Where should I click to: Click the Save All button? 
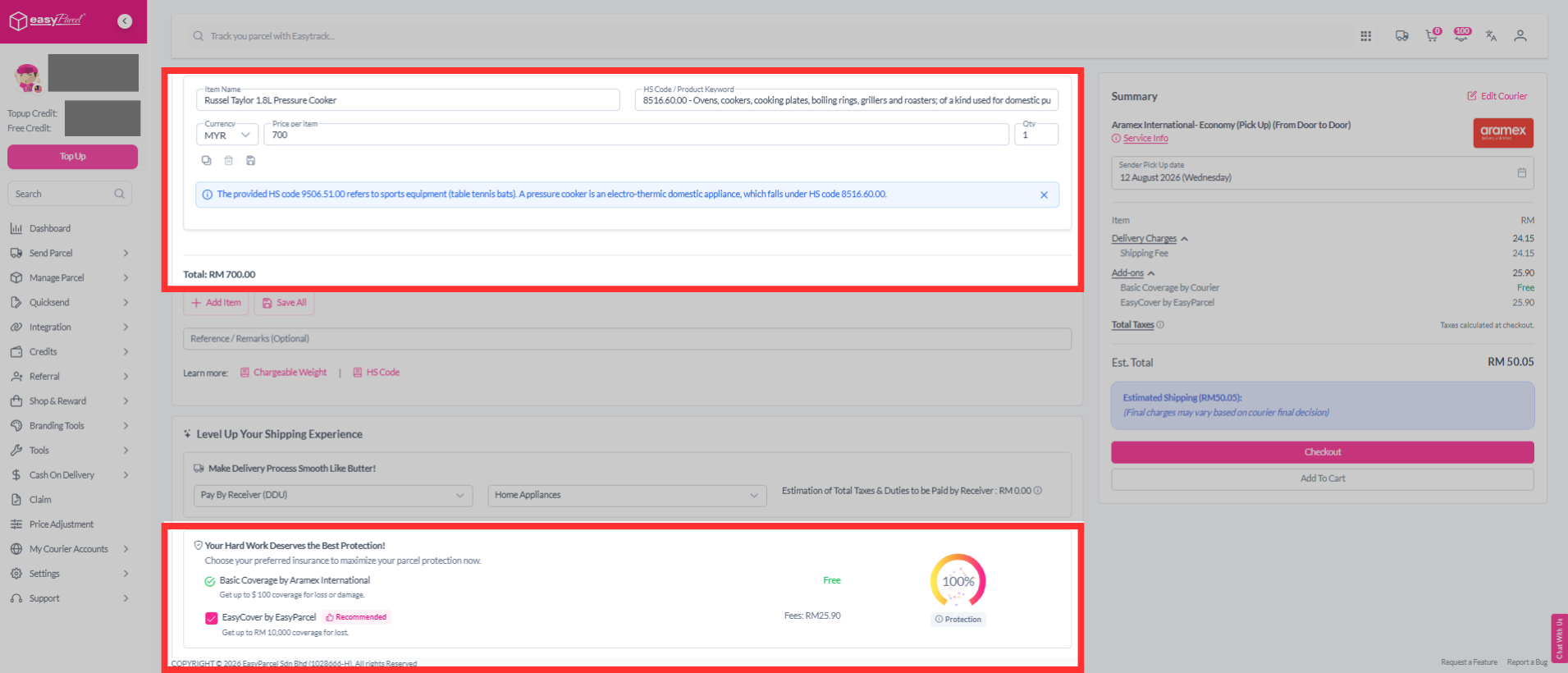(x=284, y=303)
